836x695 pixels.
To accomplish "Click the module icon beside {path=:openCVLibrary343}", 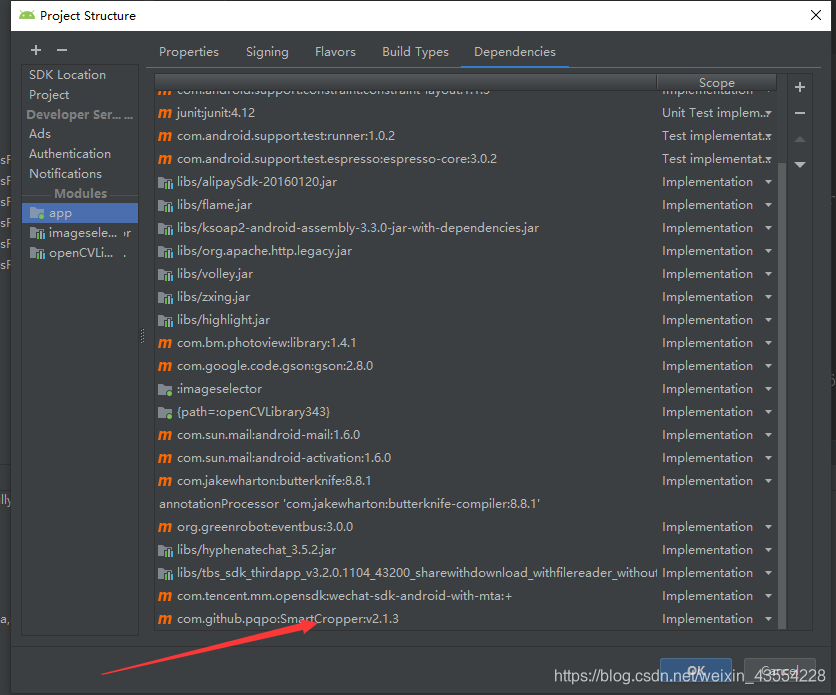I will 165,413.
